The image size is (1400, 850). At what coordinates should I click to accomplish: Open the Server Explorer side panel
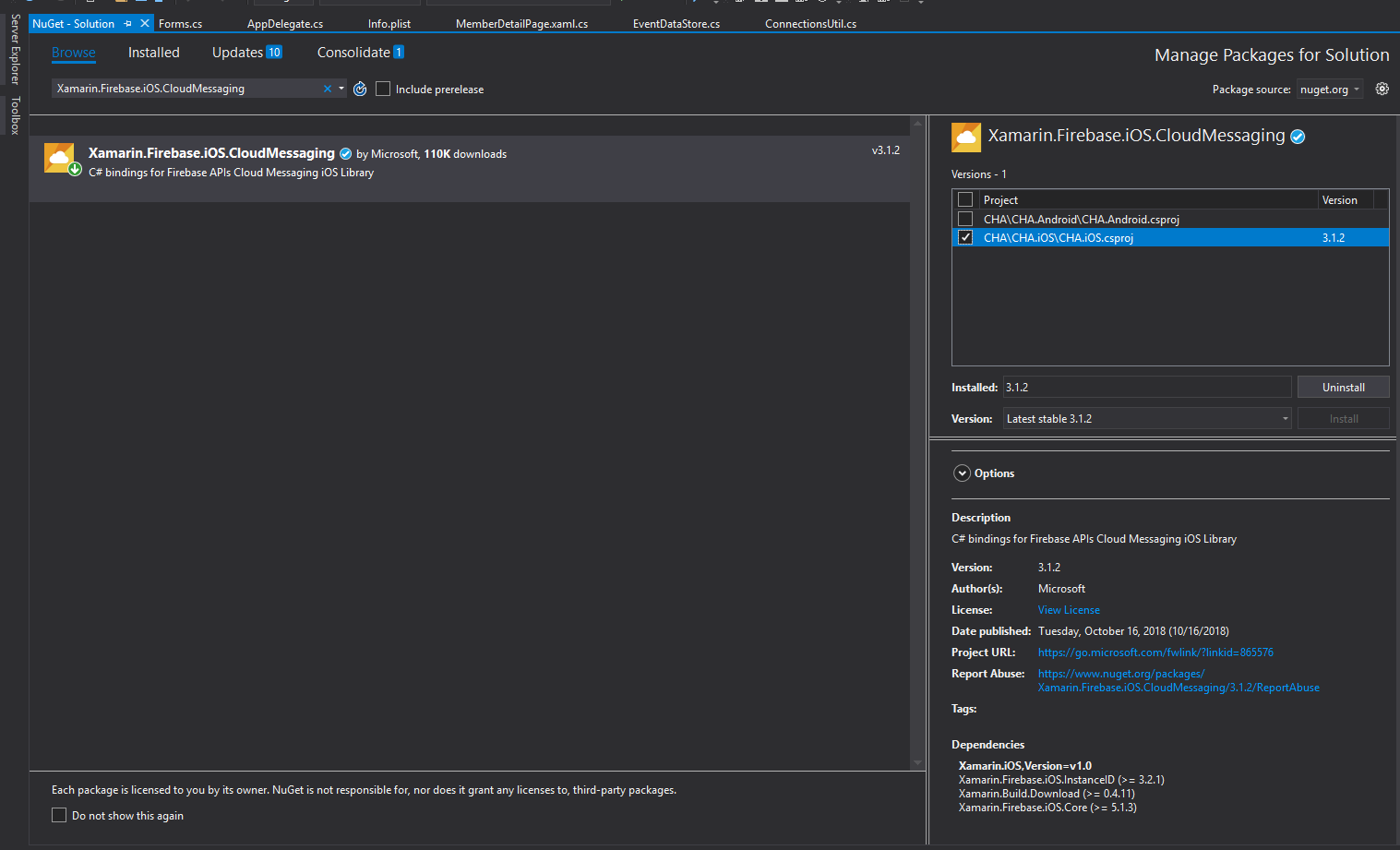15,49
